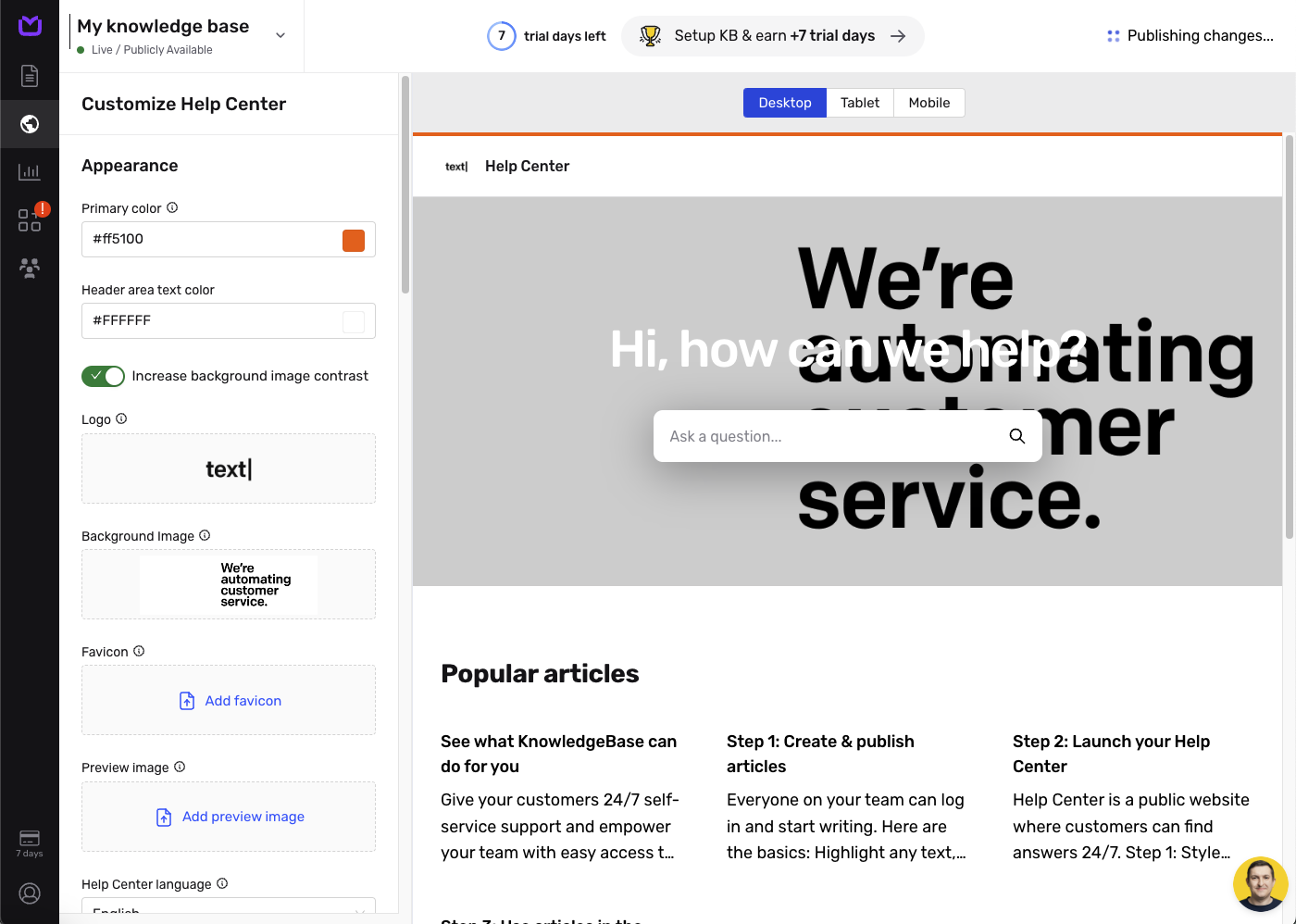Screen dimensions: 1296x924
Task: Open the Team members icon in sidebar
Action: pyautogui.click(x=30, y=268)
